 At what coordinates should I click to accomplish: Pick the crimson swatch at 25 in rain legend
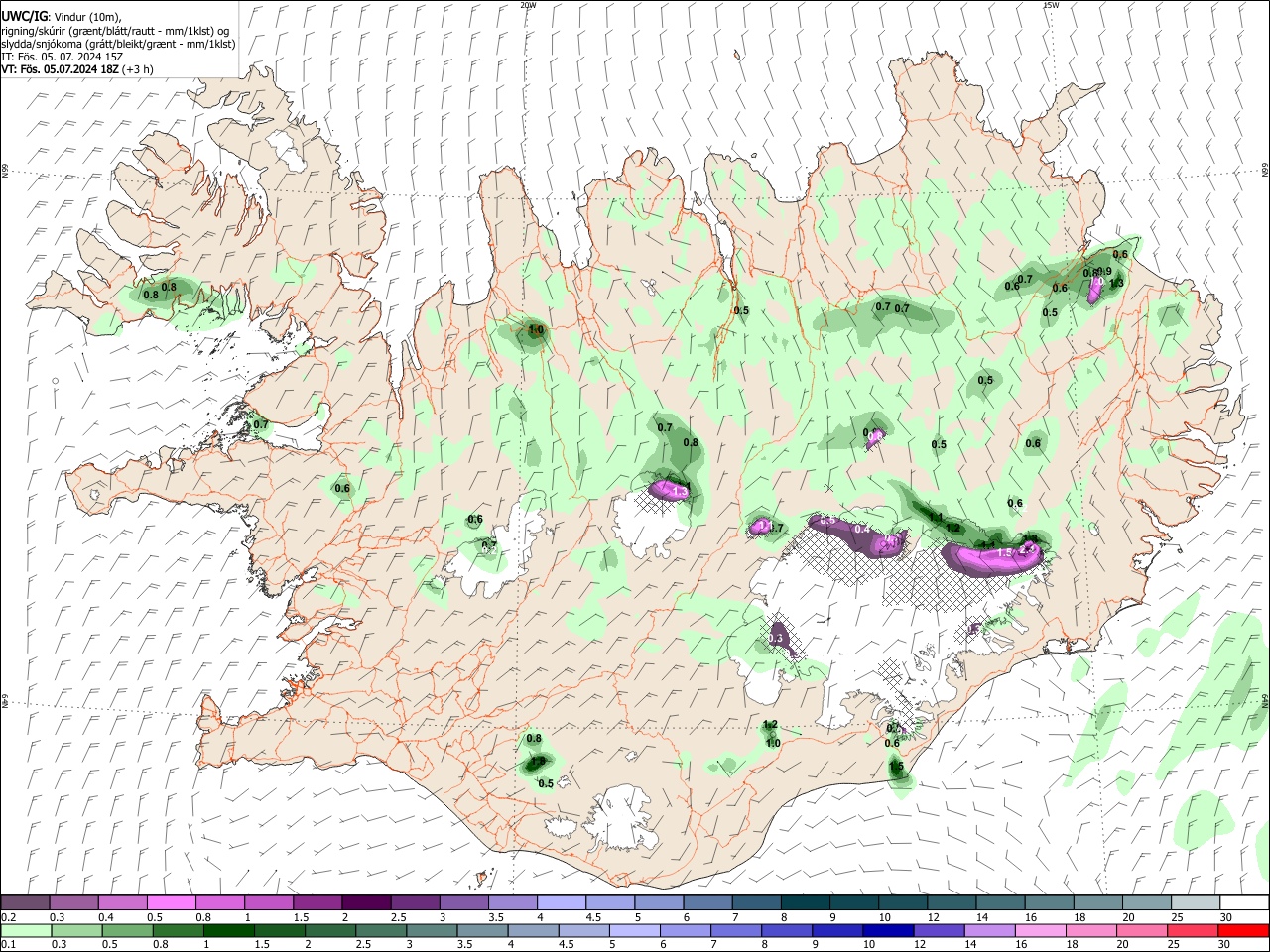(x=1193, y=931)
